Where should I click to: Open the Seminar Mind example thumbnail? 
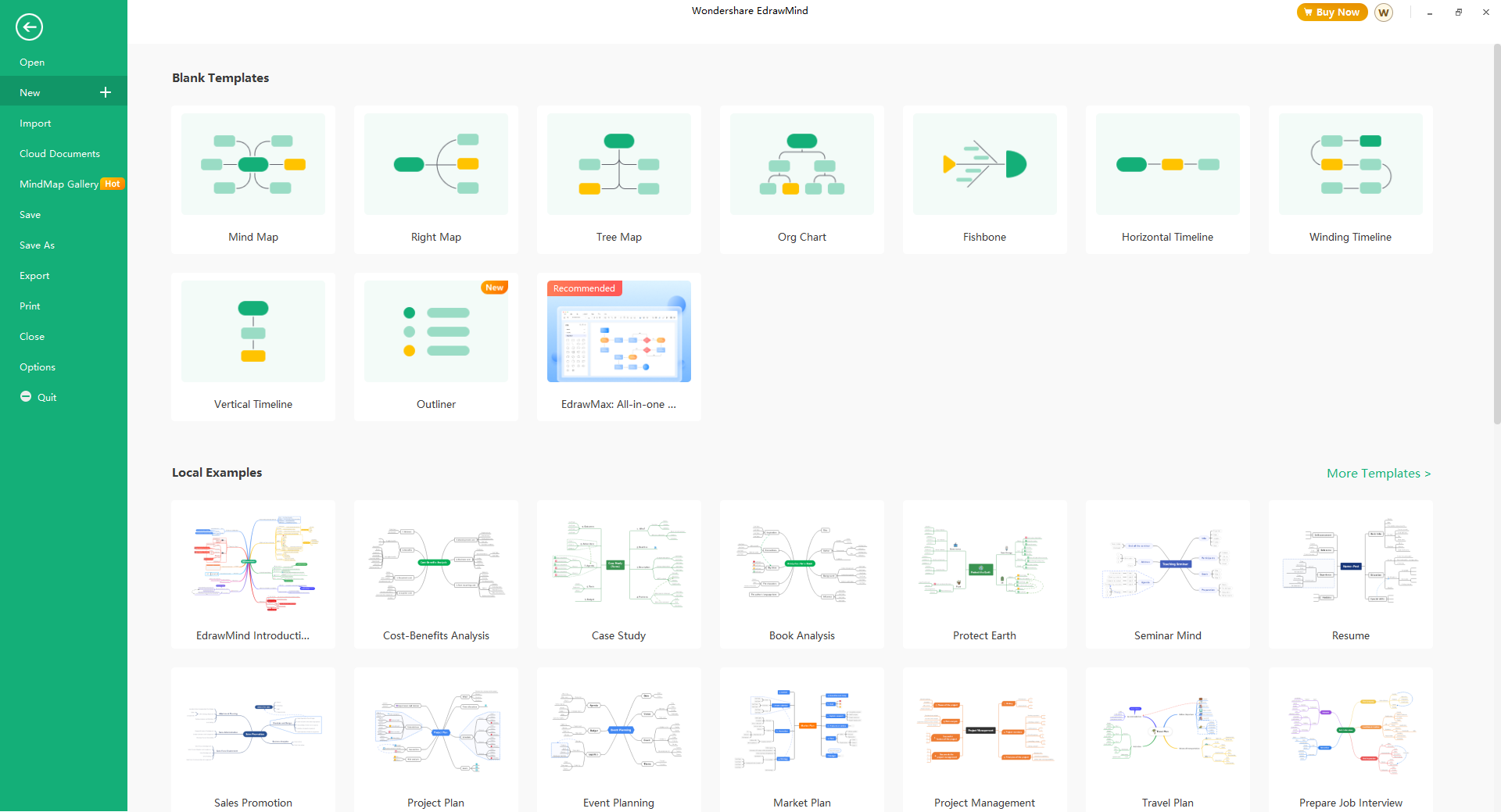(x=1168, y=563)
